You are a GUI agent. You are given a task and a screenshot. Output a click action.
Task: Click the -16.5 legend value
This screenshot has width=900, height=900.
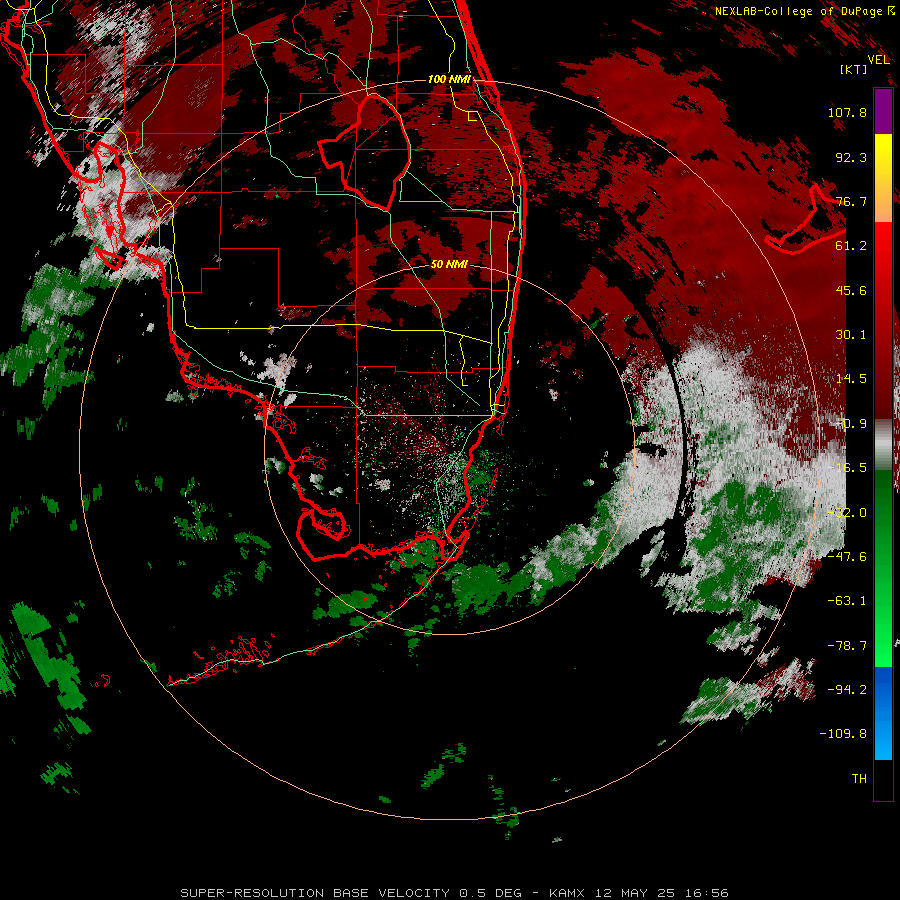tap(847, 468)
